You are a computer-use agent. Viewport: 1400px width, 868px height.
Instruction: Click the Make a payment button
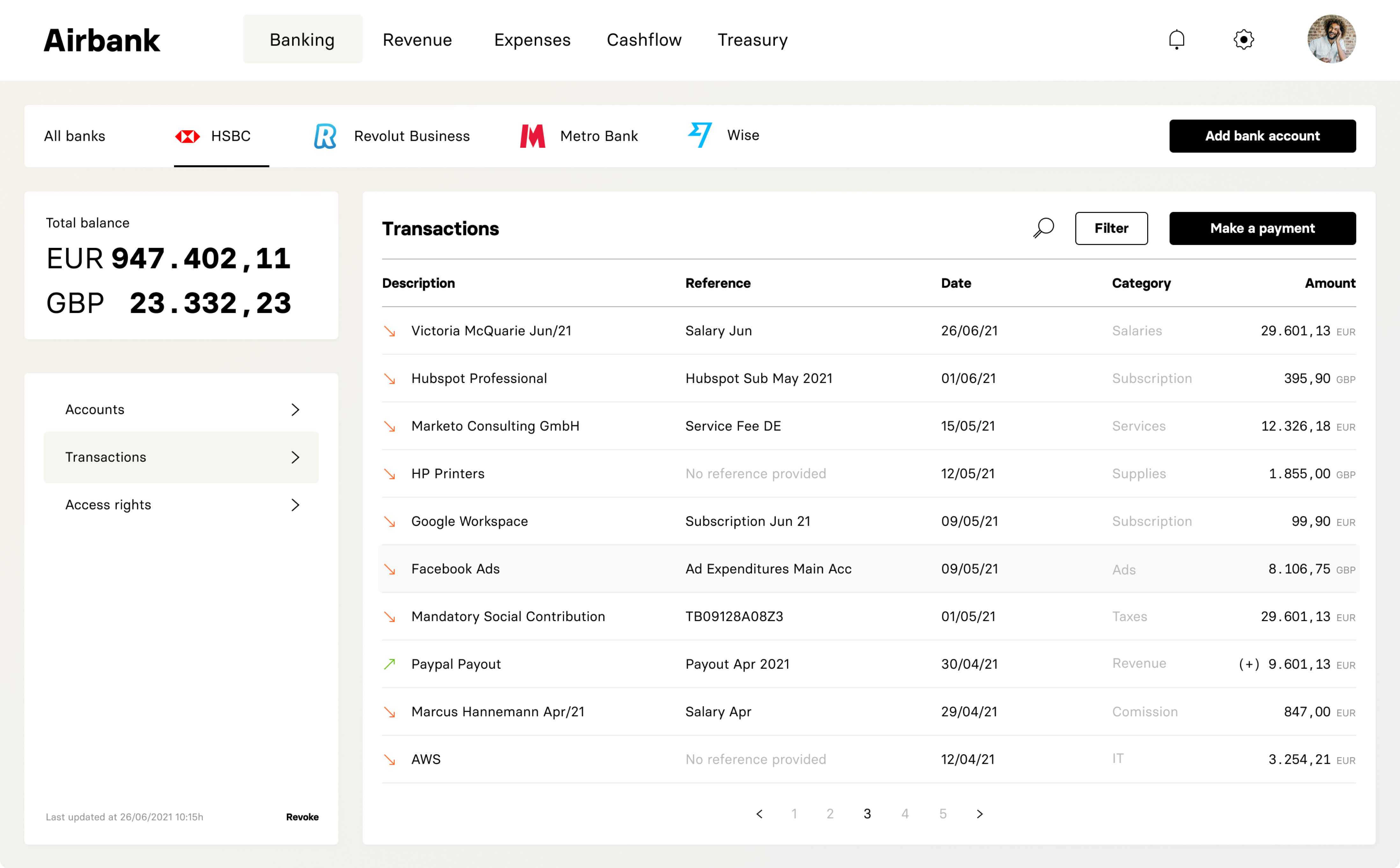click(x=1262, y=228)
